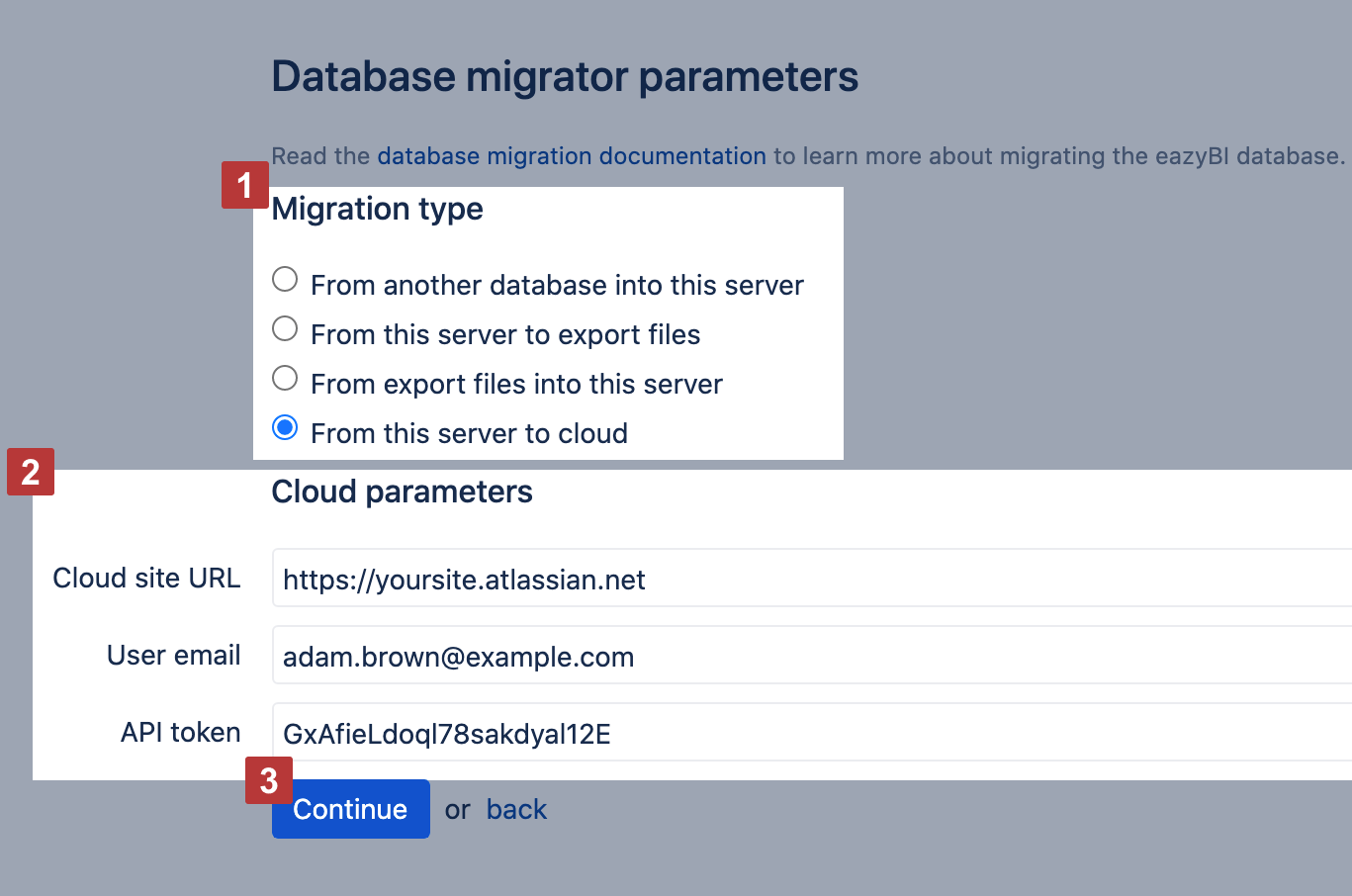This screenshot has height=896, width=1352.
Task: Click the 'Read the' intro text
Action: (x=320, y=156)
